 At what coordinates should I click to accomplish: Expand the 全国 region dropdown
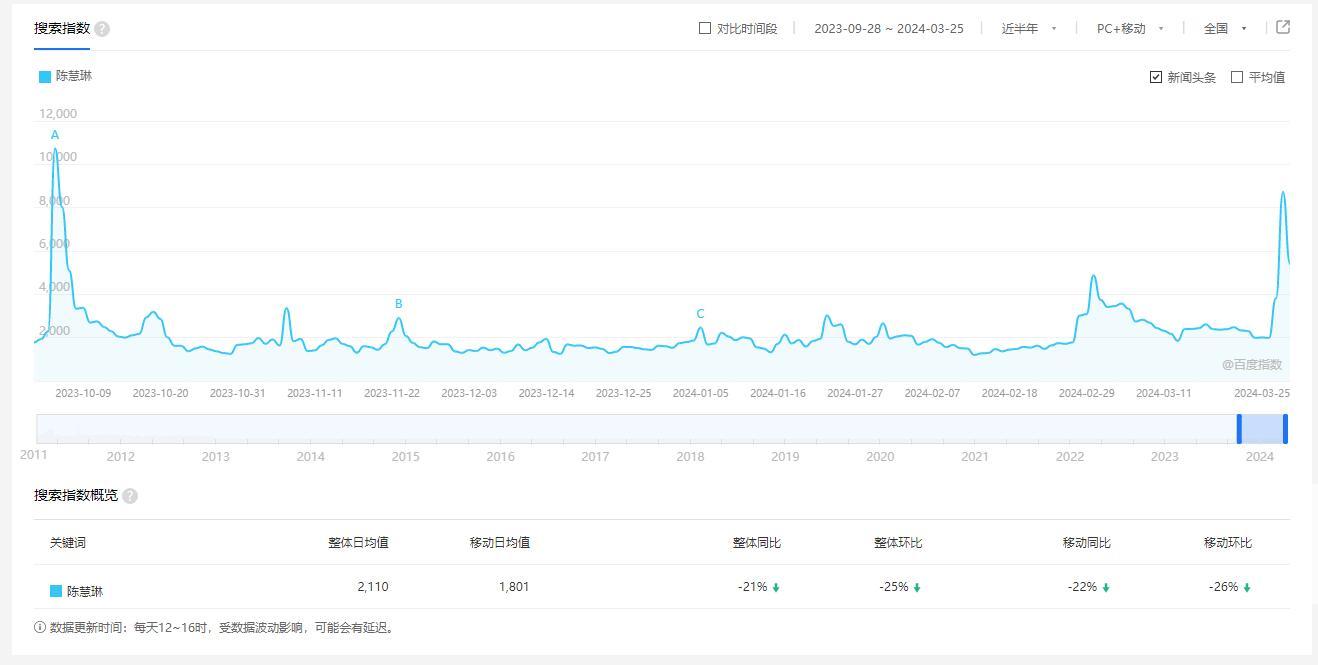(x=1225, y=29)
